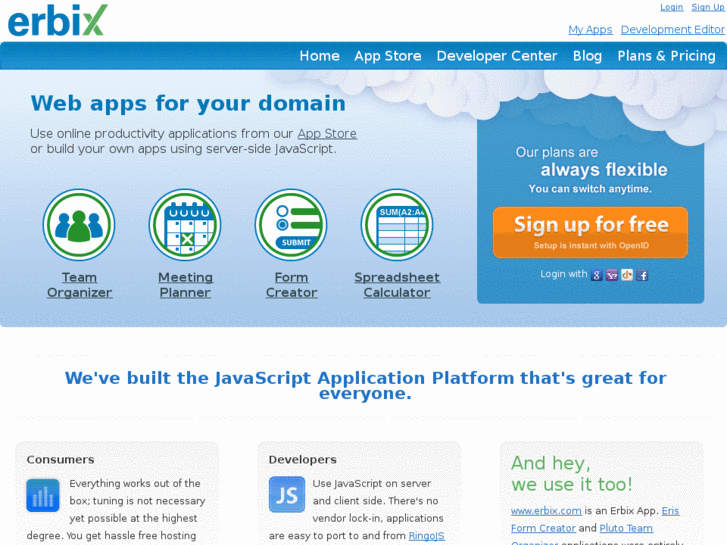Viewport: 727px width, 545px height.
Task: Open the My Apps link
Action: coord(590,30)
